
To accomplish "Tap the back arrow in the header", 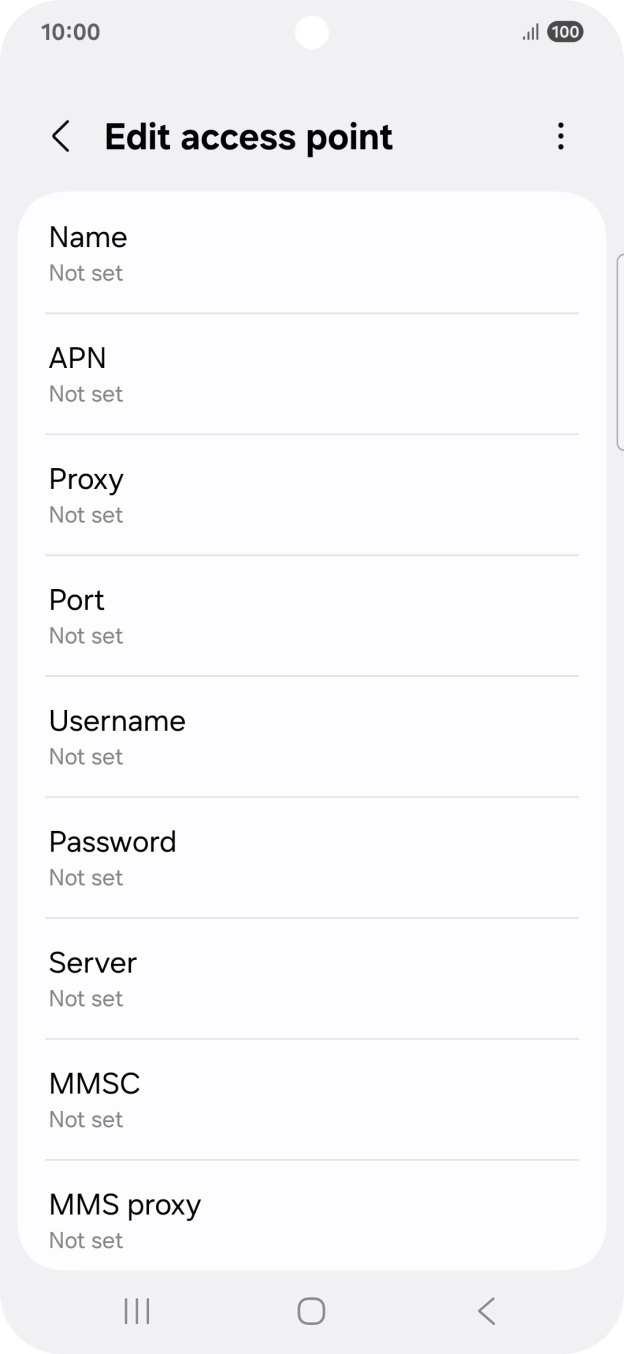I will (61, 137).
